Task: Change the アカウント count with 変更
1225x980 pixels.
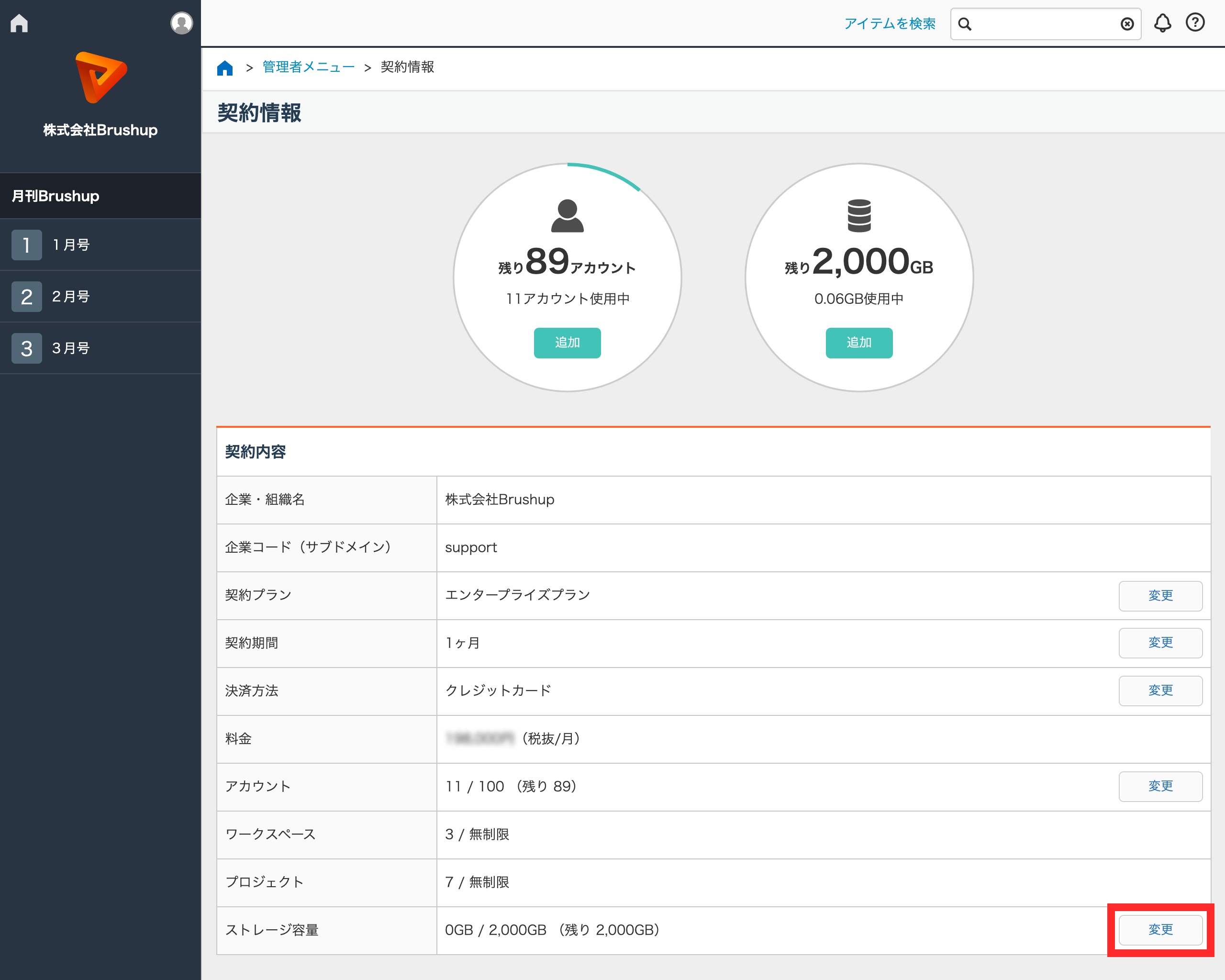Action: click(x=1160, y=786)
